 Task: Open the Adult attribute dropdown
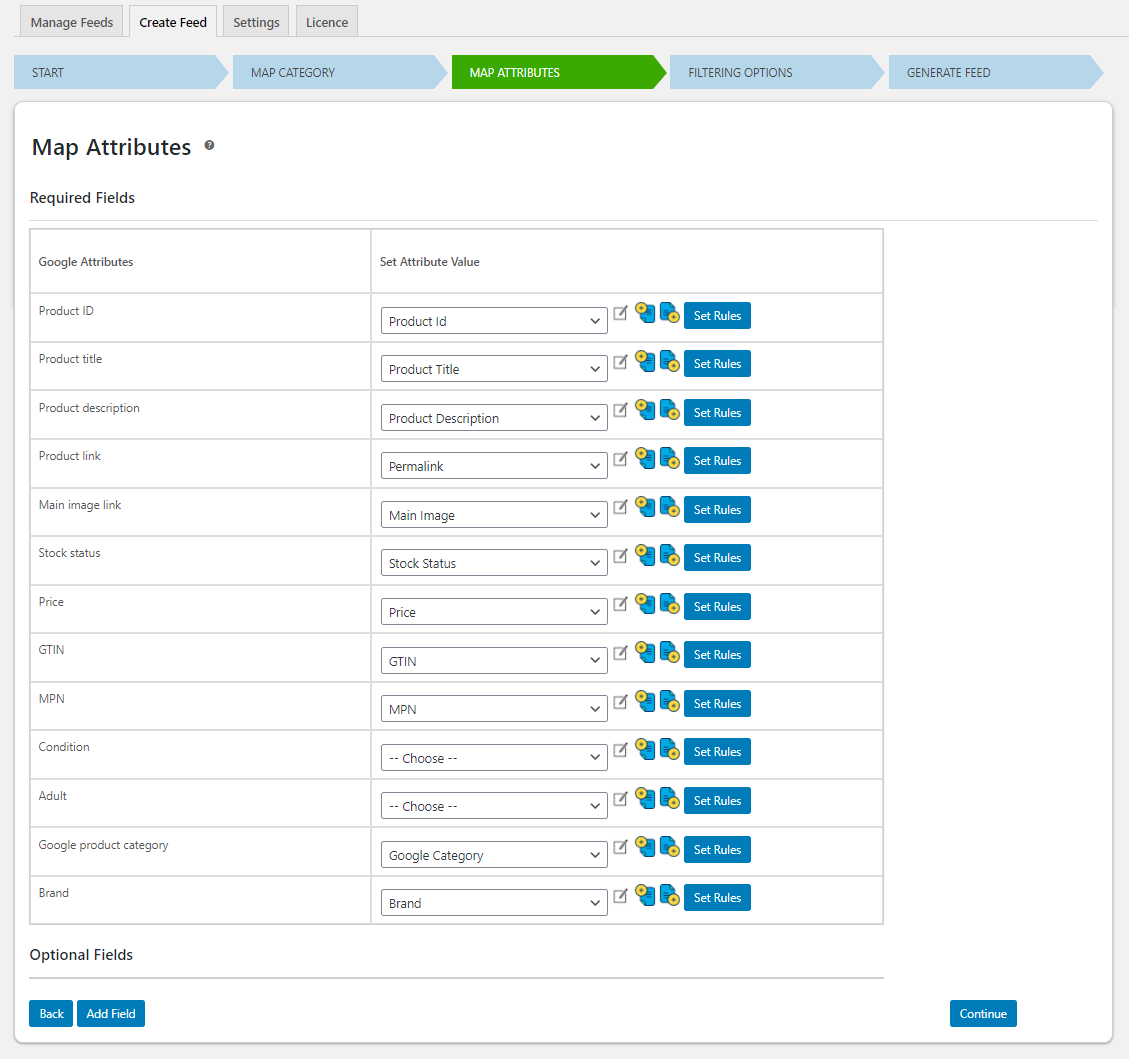[494, 805]
